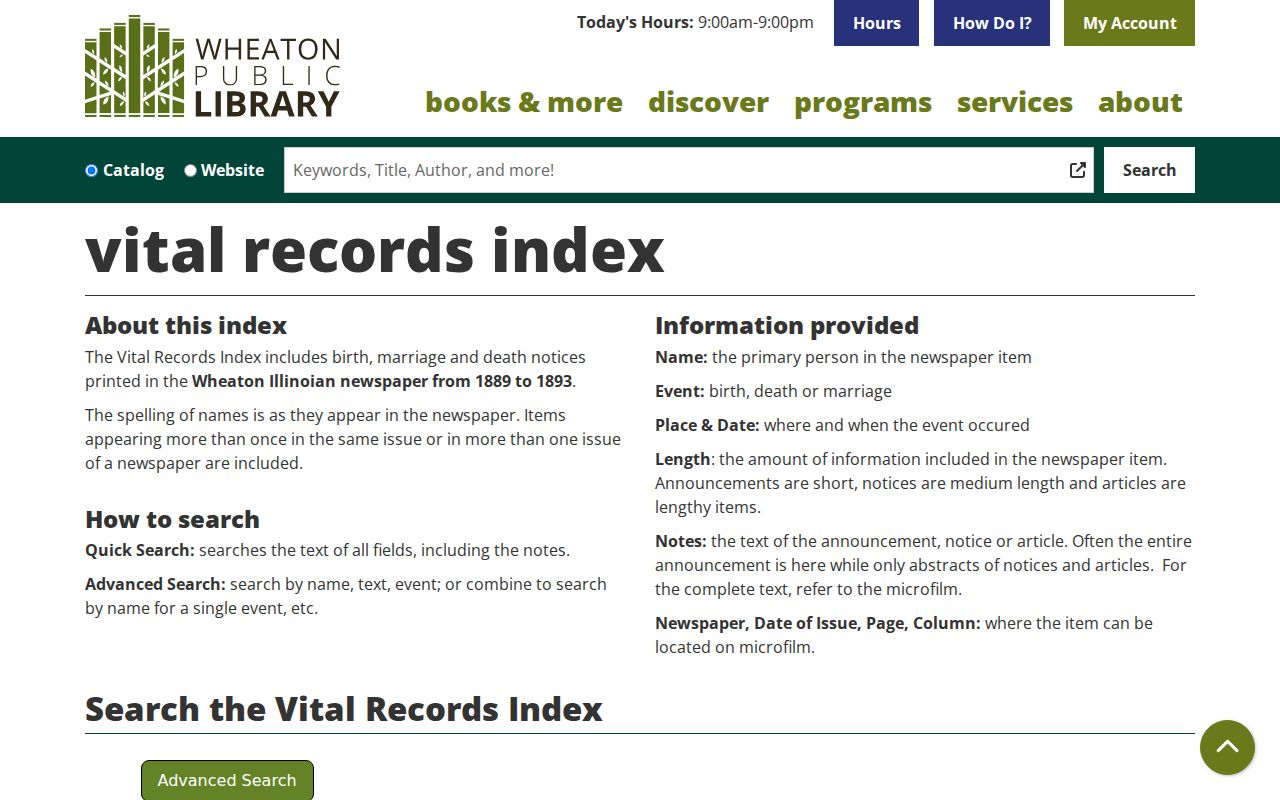Image resolution: width=1280 pixels, height=800 pixels.
Task: Click the 'Advanced Search:' description label
Action: 155,584
